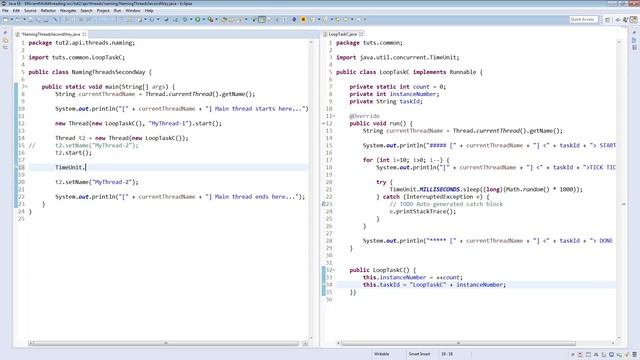Open the Run configurations dropdown arrow
Viewport: 640px width, 360px height.
click(x=203, y=19)
